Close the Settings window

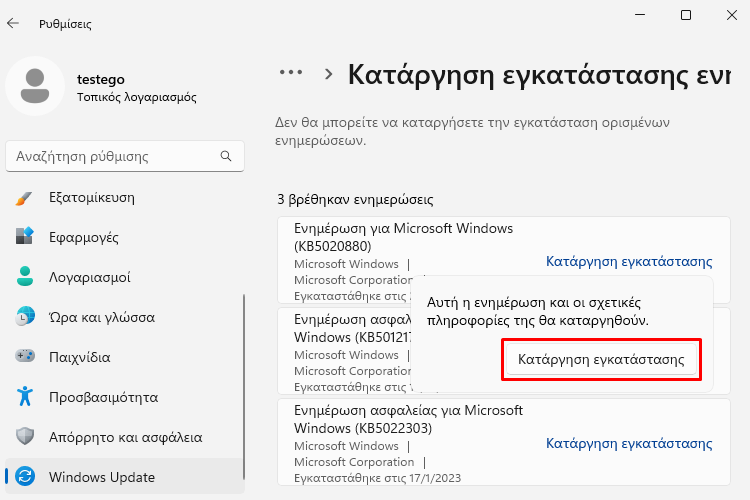(732, 15)
